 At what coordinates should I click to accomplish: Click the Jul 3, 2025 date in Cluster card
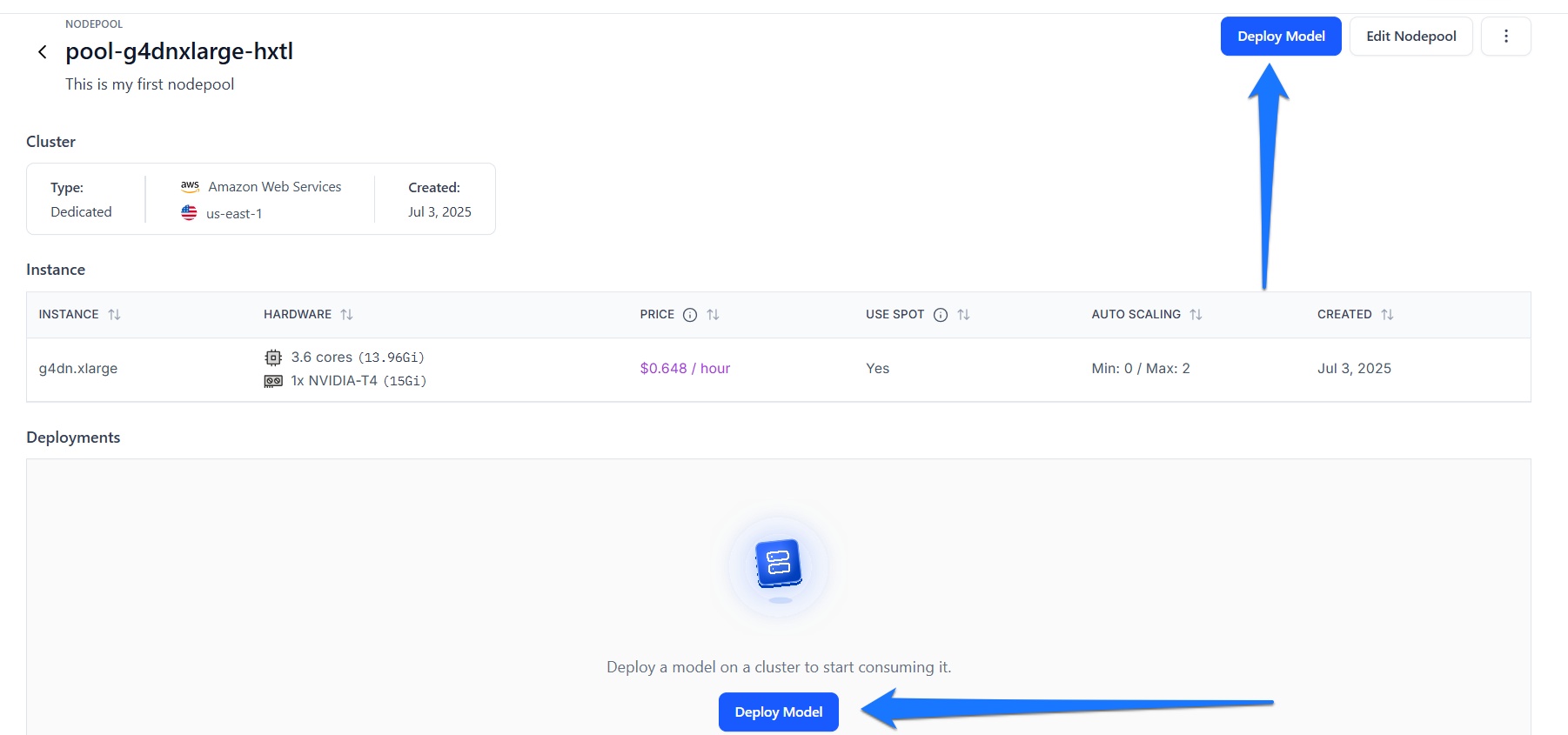pyautogui.click(x=439, y=212)
